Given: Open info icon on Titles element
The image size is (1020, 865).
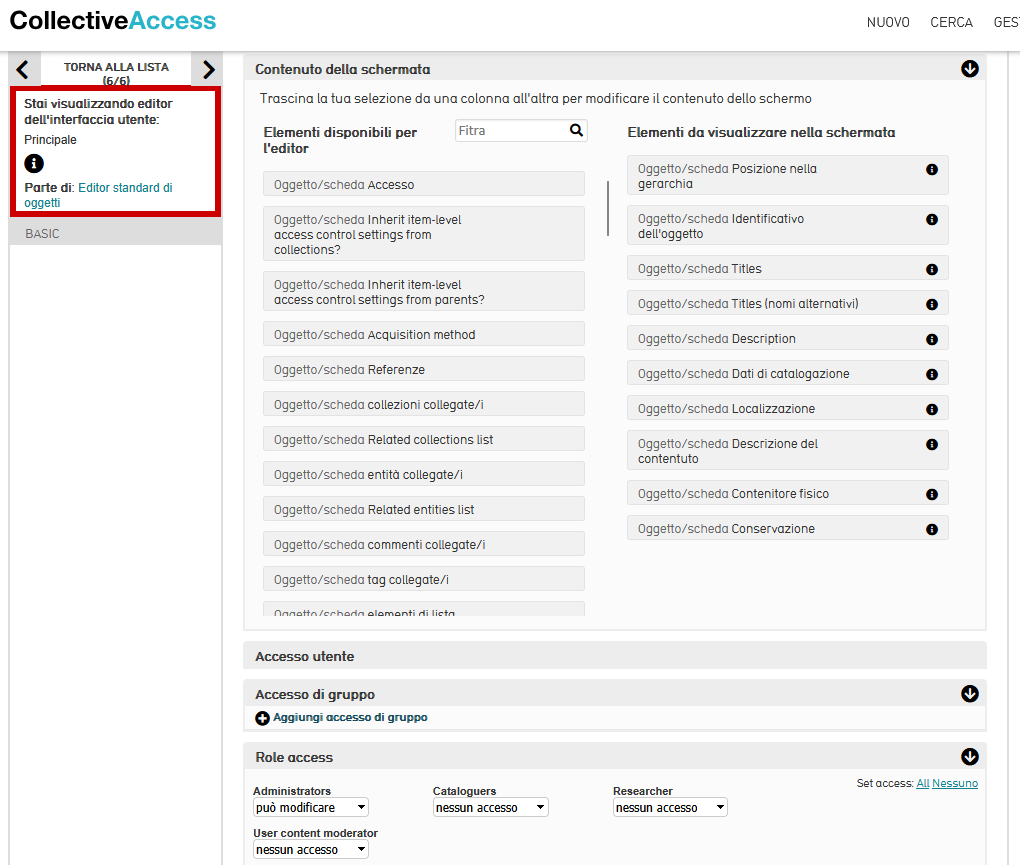Looking at the screenshot, I should 932,269.
